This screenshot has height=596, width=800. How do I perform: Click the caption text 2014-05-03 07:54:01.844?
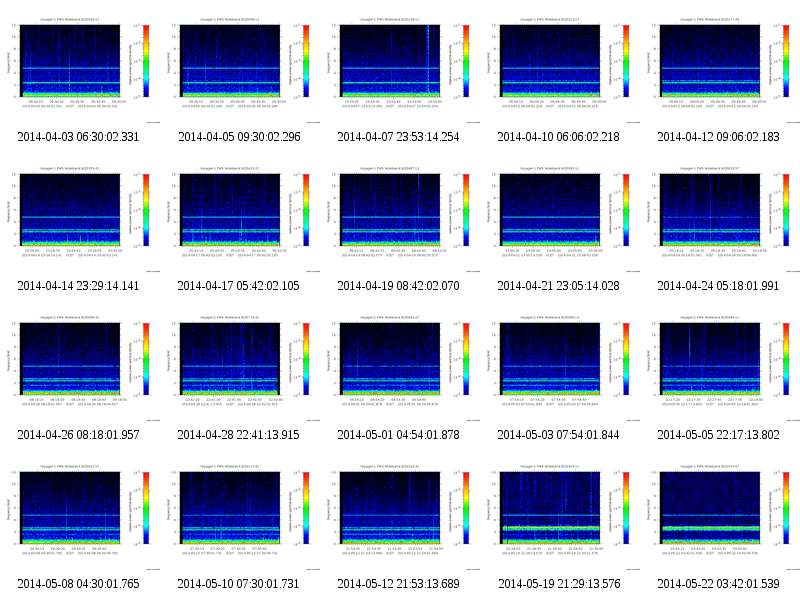pos(558,435)
